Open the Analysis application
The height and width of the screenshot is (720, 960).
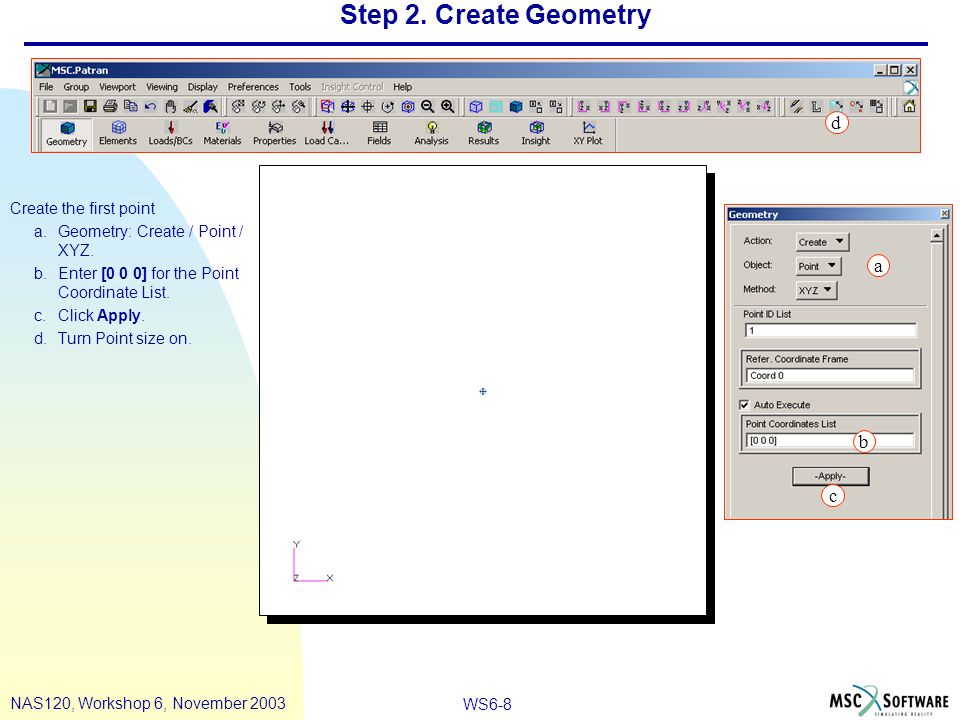431,133
